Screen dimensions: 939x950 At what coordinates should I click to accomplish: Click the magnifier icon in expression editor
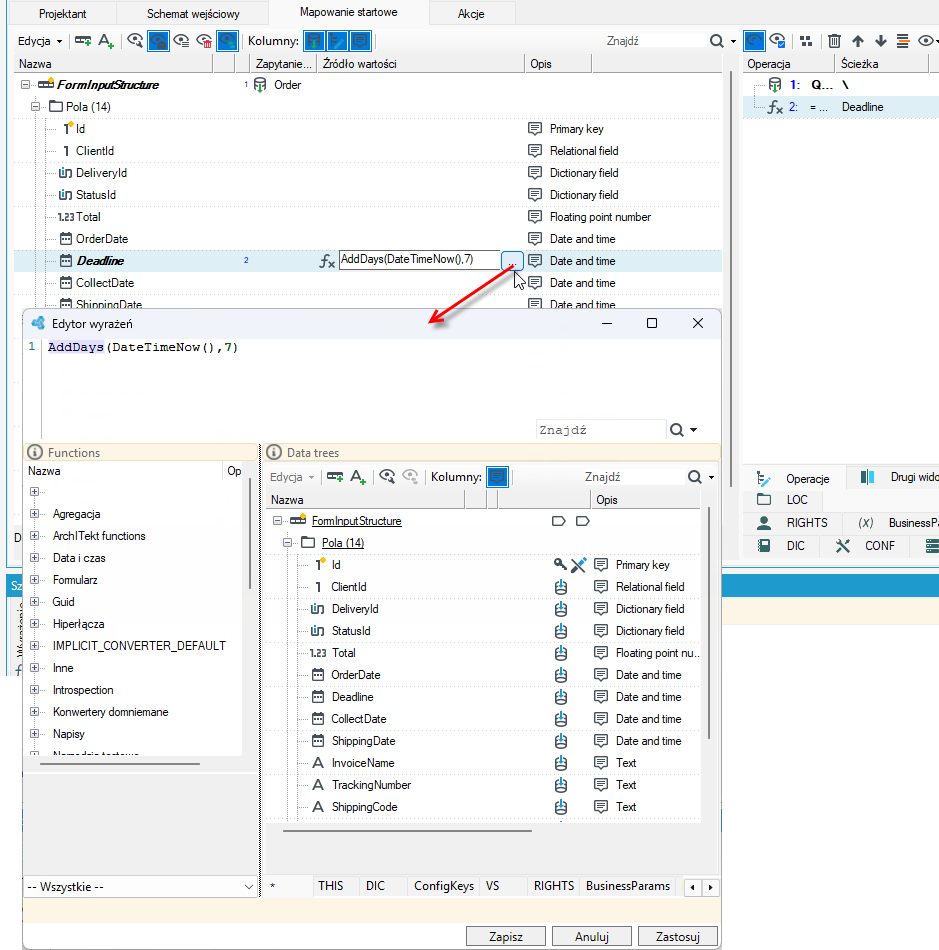tap(677, 430)
